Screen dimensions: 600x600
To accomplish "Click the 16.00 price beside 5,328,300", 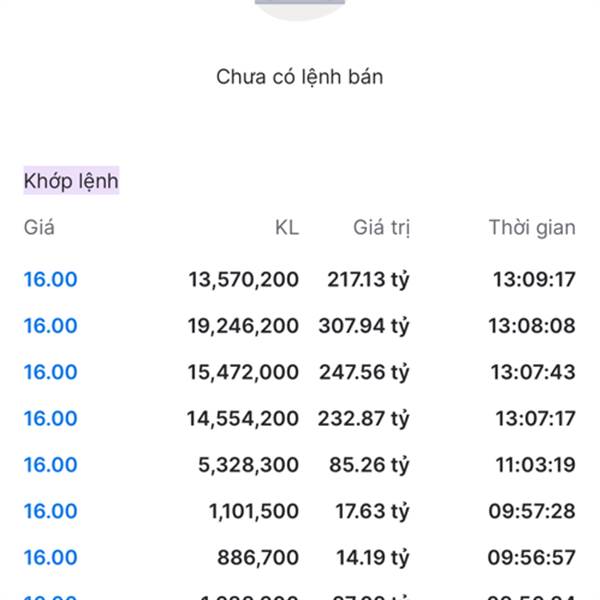I will pyautogui.click(x=51, y=465).
